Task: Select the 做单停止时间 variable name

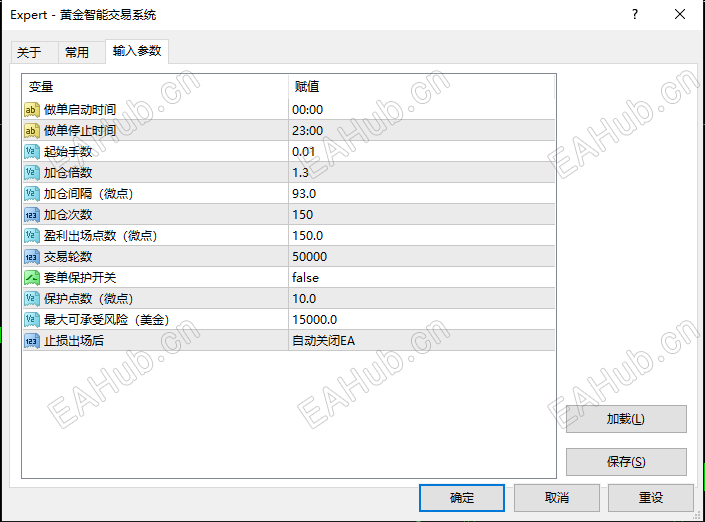Action: [80, 131]
